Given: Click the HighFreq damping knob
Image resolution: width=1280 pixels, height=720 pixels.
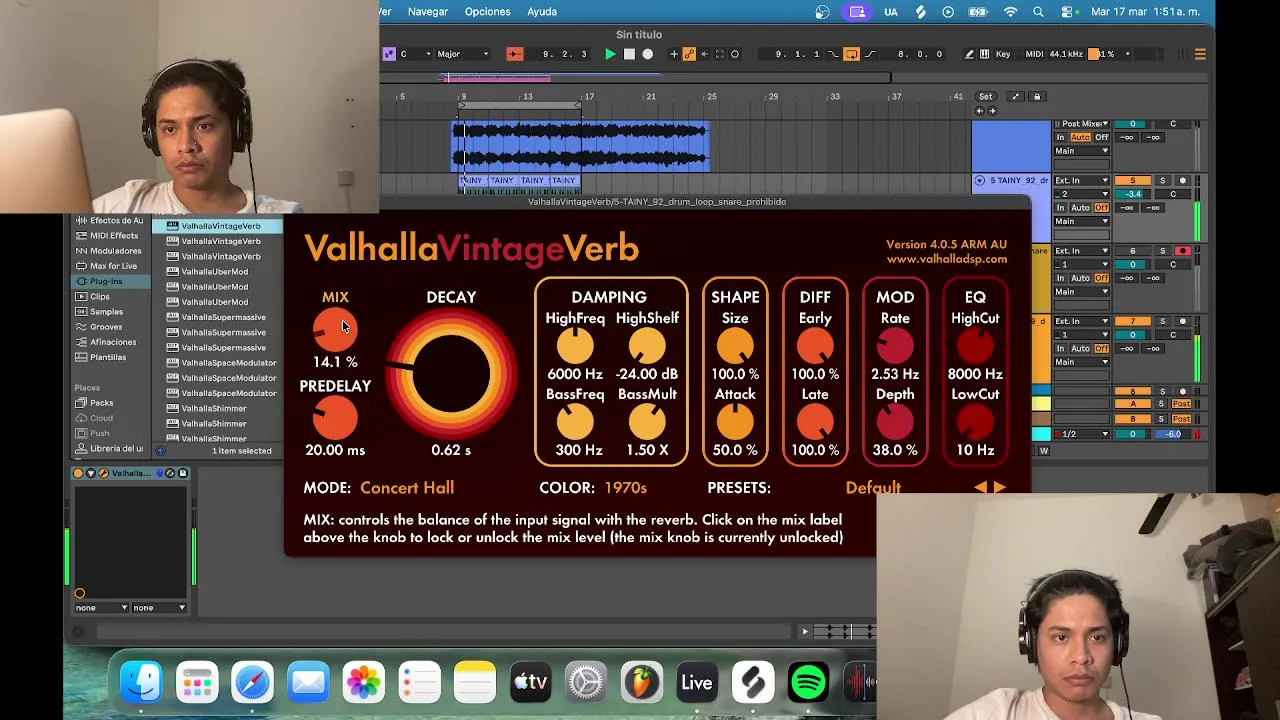Looking at the screenshot, I should (575, 346).
